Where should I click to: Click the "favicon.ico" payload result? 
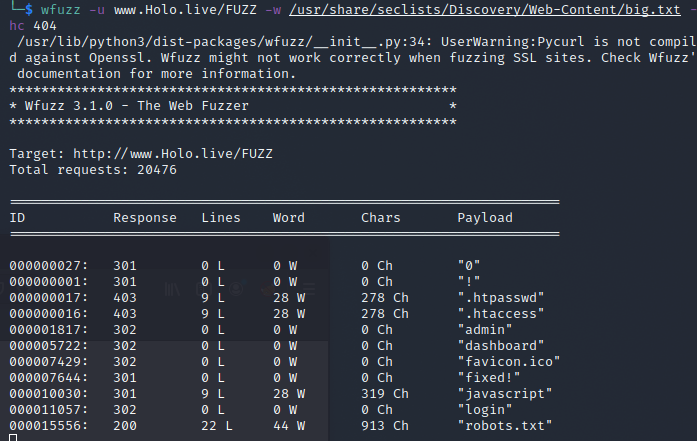click(505, 362)
